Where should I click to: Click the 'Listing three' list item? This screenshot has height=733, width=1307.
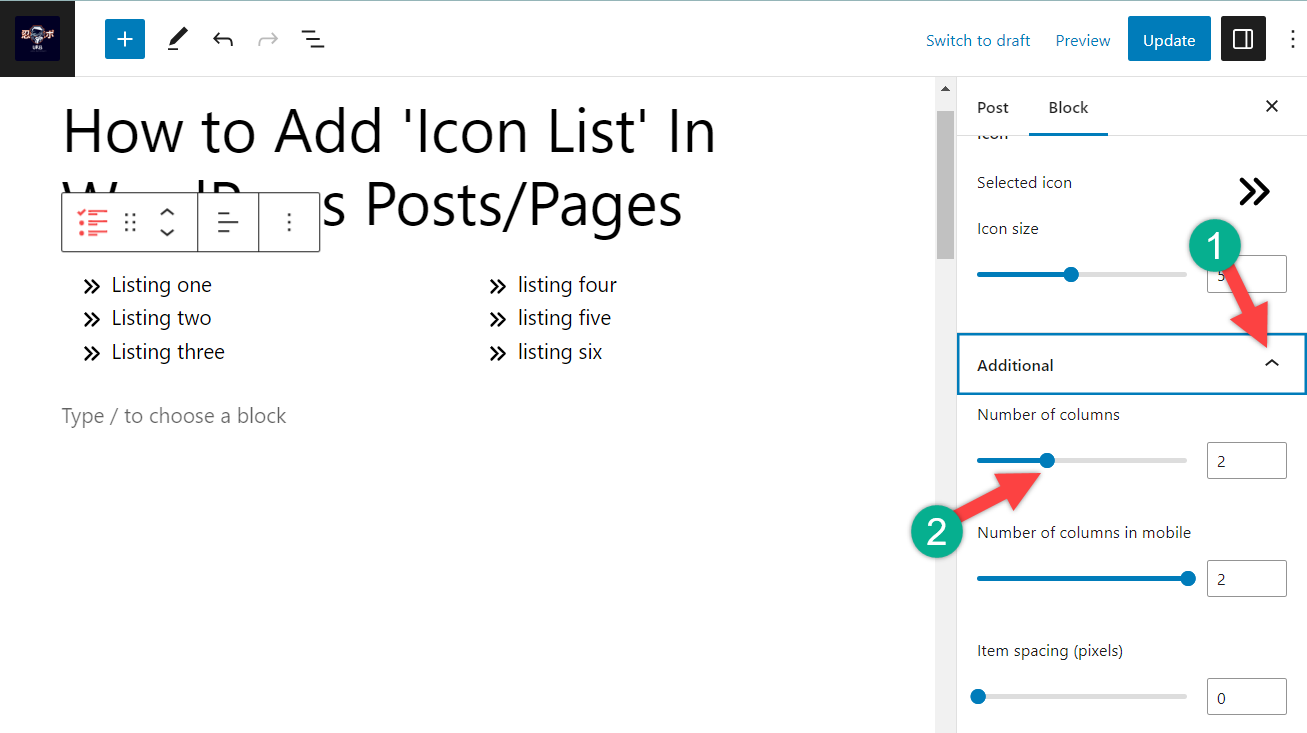[x=168, y=352]
